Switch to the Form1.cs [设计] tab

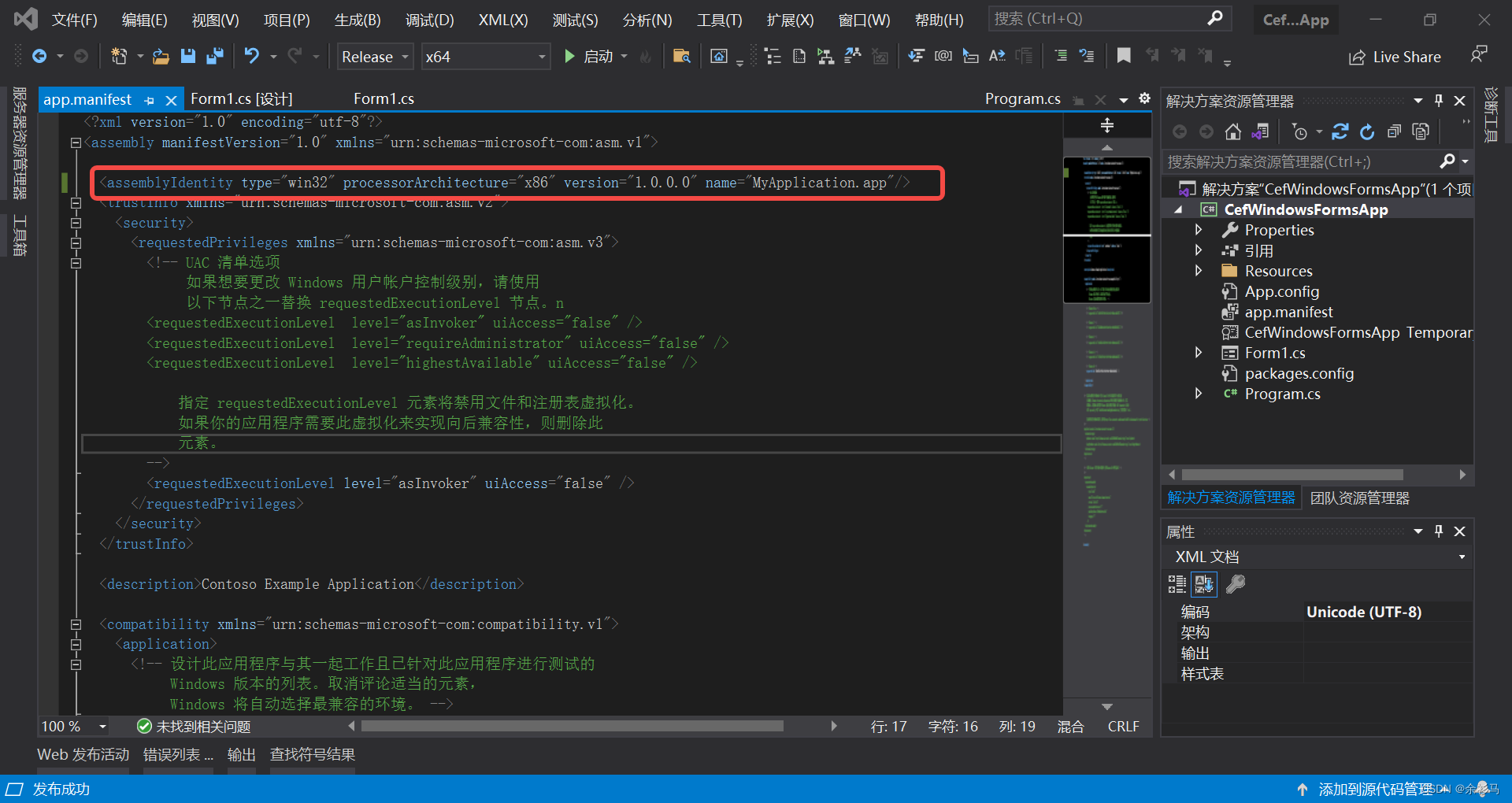[x=242, y=98]
